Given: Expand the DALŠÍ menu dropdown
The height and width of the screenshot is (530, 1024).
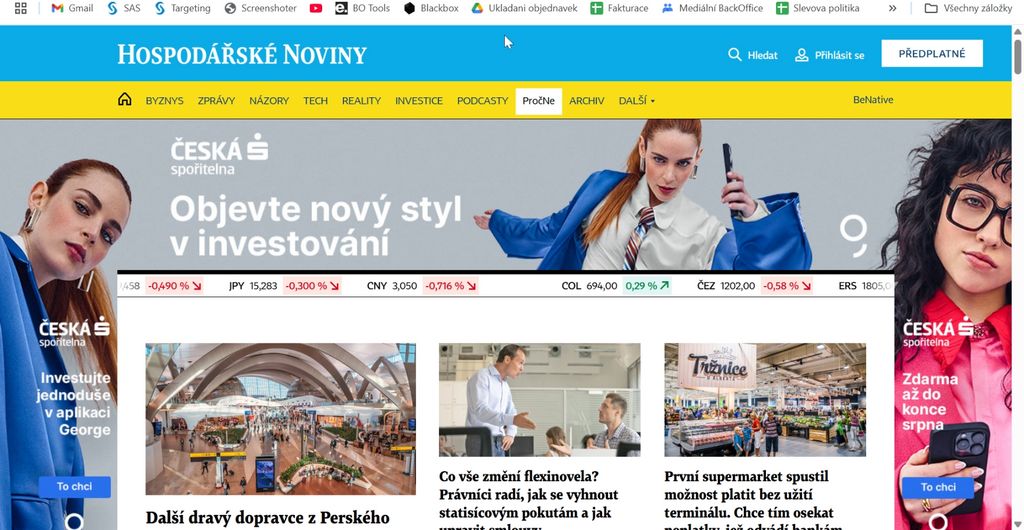Looking at the screenshot, I should pos(637,101).
